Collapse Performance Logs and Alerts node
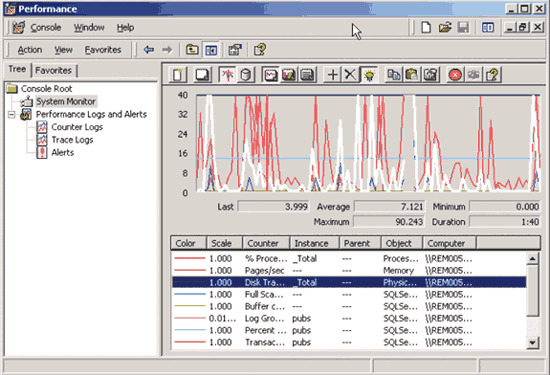550x375 pixels. (12, 114)
